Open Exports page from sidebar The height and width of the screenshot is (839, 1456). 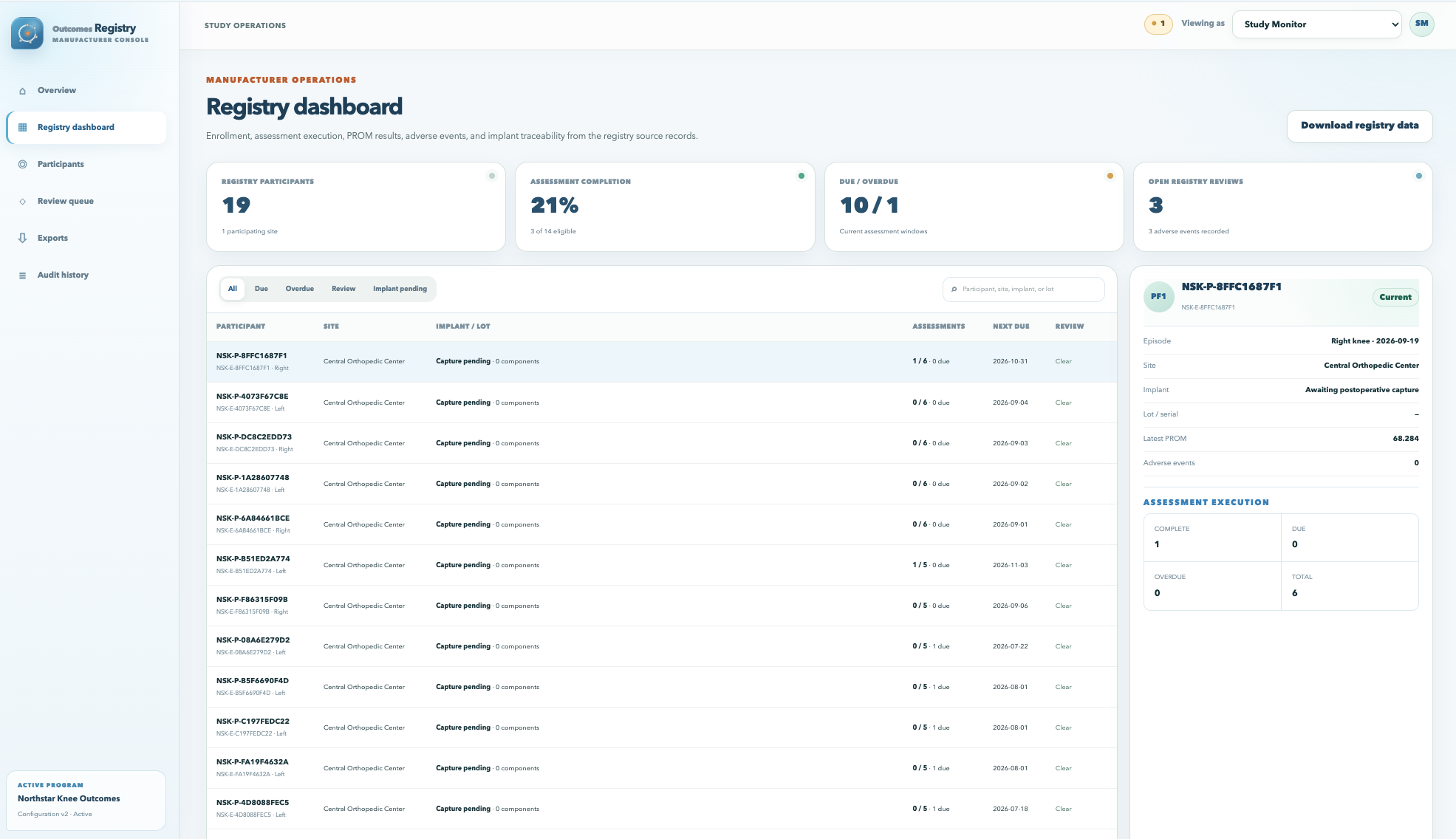click(x=86, y=239)
